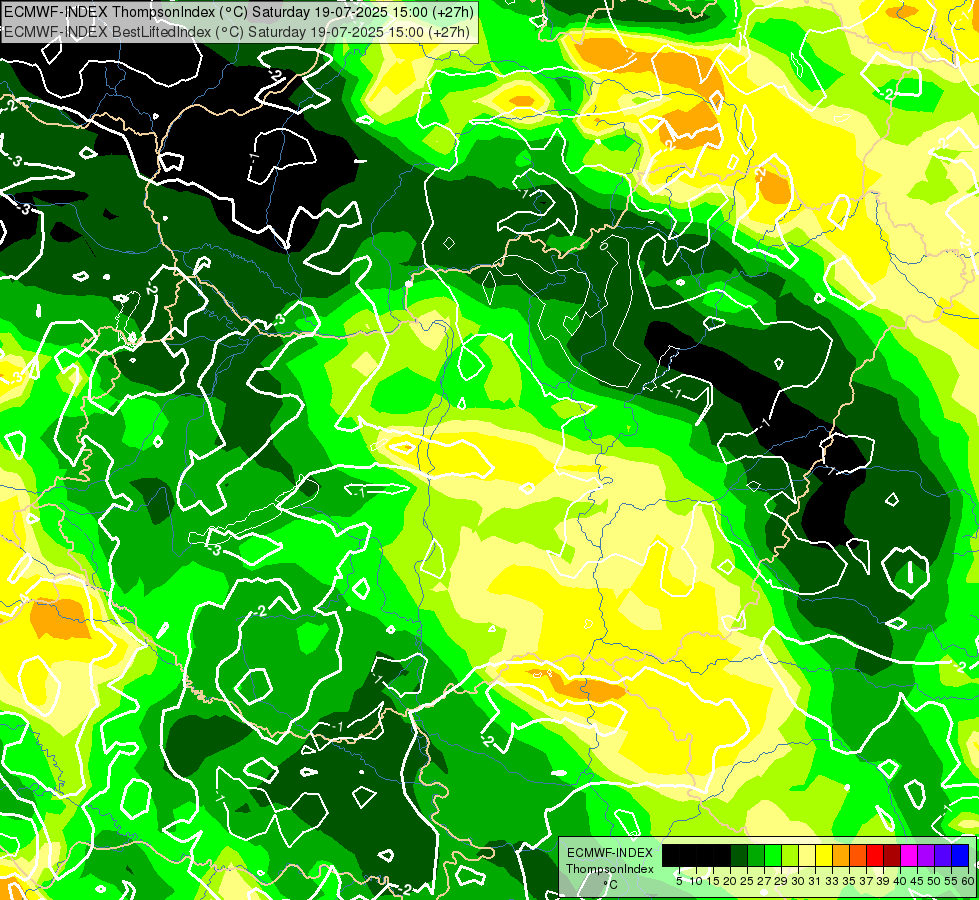
Task: Choose the orange 33–35 legend swatch
Action: coord(841,855)
